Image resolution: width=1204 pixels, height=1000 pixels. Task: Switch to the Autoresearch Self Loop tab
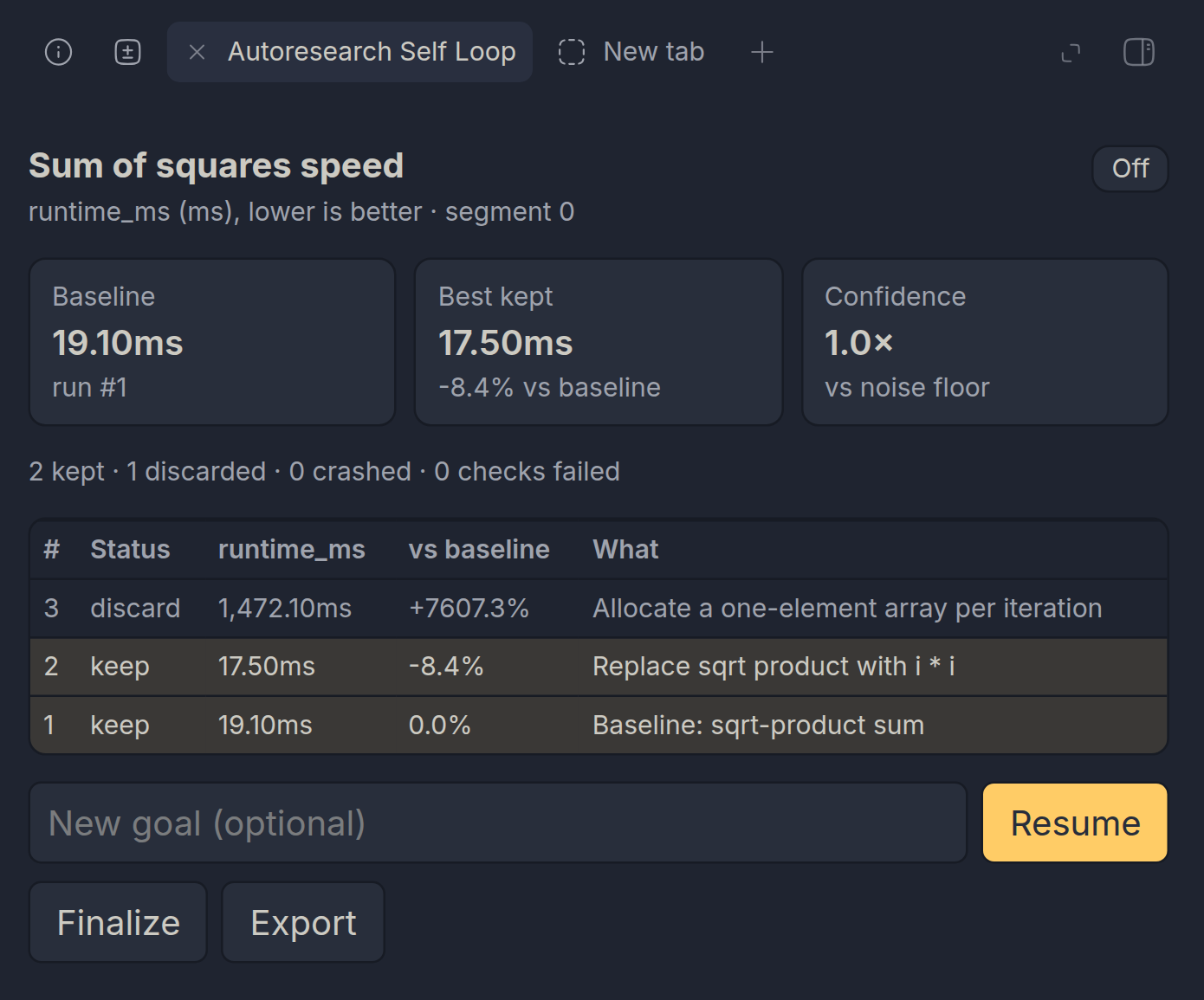350,52
